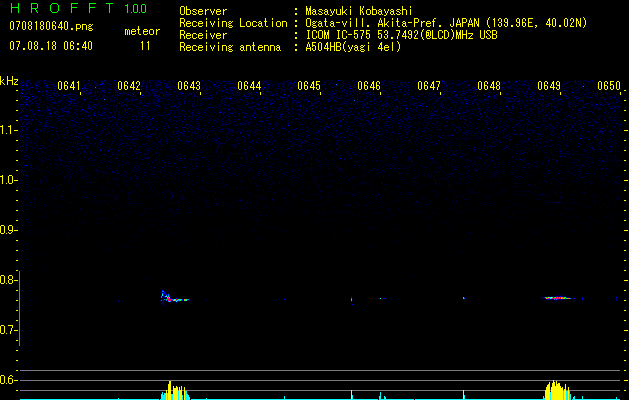This screenshot has width=629, height=400.
Task: Click the word meteor in the header
Action: click(142, 31)
